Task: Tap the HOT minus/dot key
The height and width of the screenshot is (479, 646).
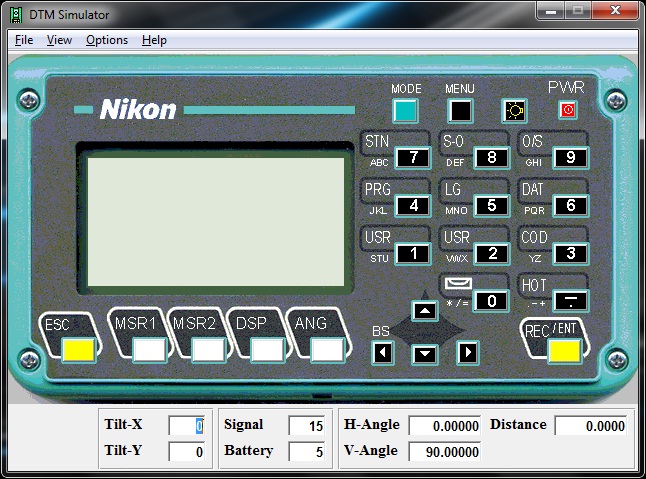Action: click(x=570, y=301)
